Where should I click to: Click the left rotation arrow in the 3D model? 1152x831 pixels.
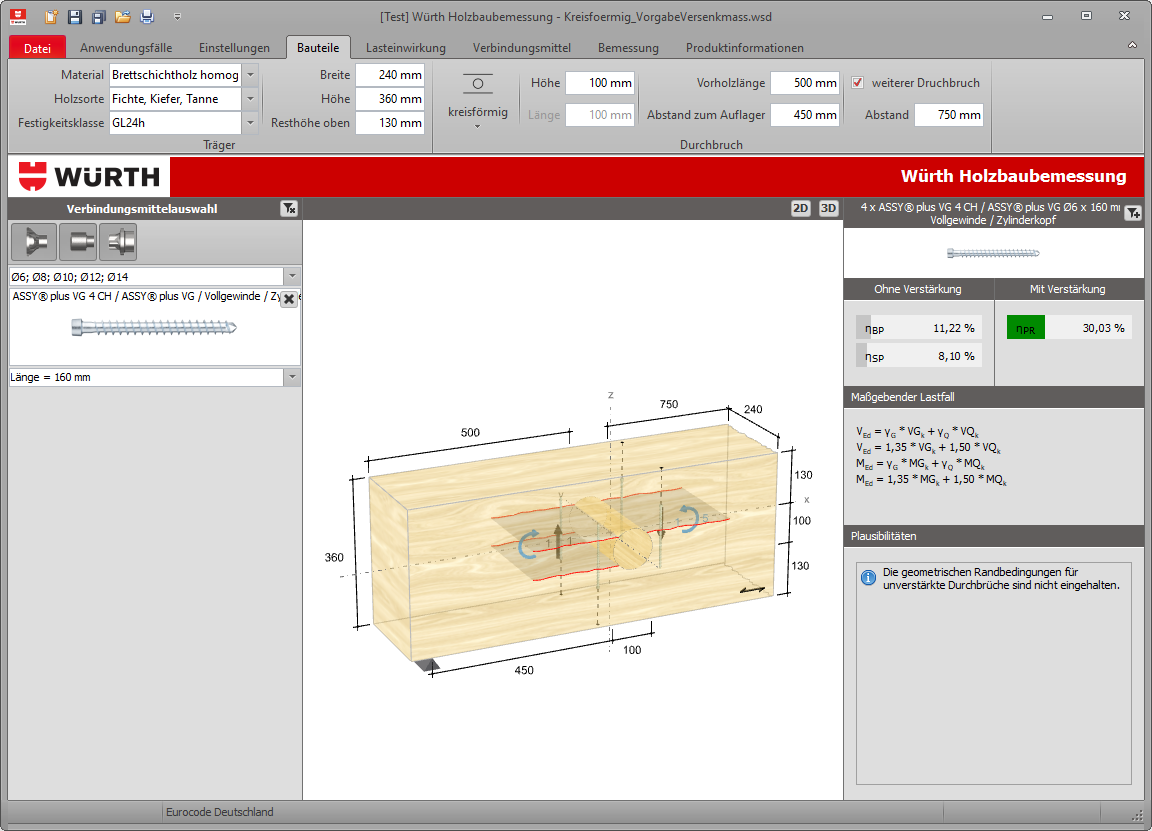(x=528, y=545)
